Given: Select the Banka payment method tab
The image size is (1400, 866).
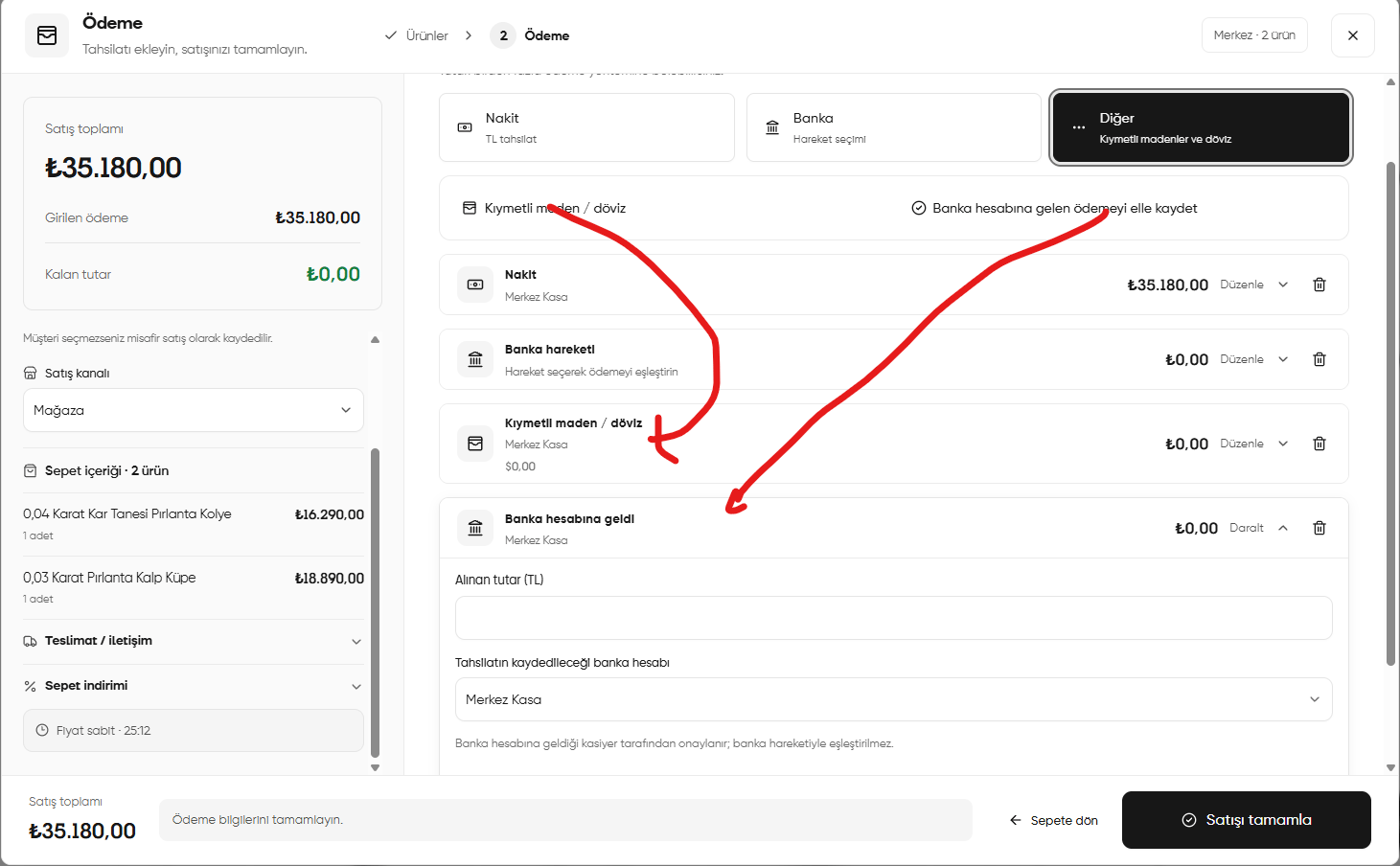Looking at the screenshot, I should 894,127.
